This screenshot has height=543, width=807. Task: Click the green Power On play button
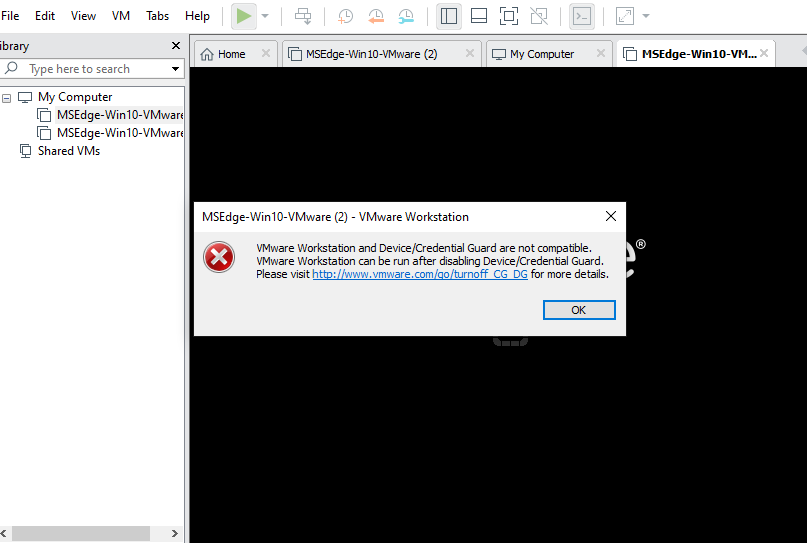click(243, 16)
